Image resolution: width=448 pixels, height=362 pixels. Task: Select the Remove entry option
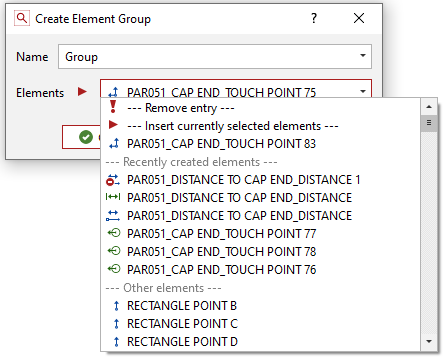click(x=260, y=108)
